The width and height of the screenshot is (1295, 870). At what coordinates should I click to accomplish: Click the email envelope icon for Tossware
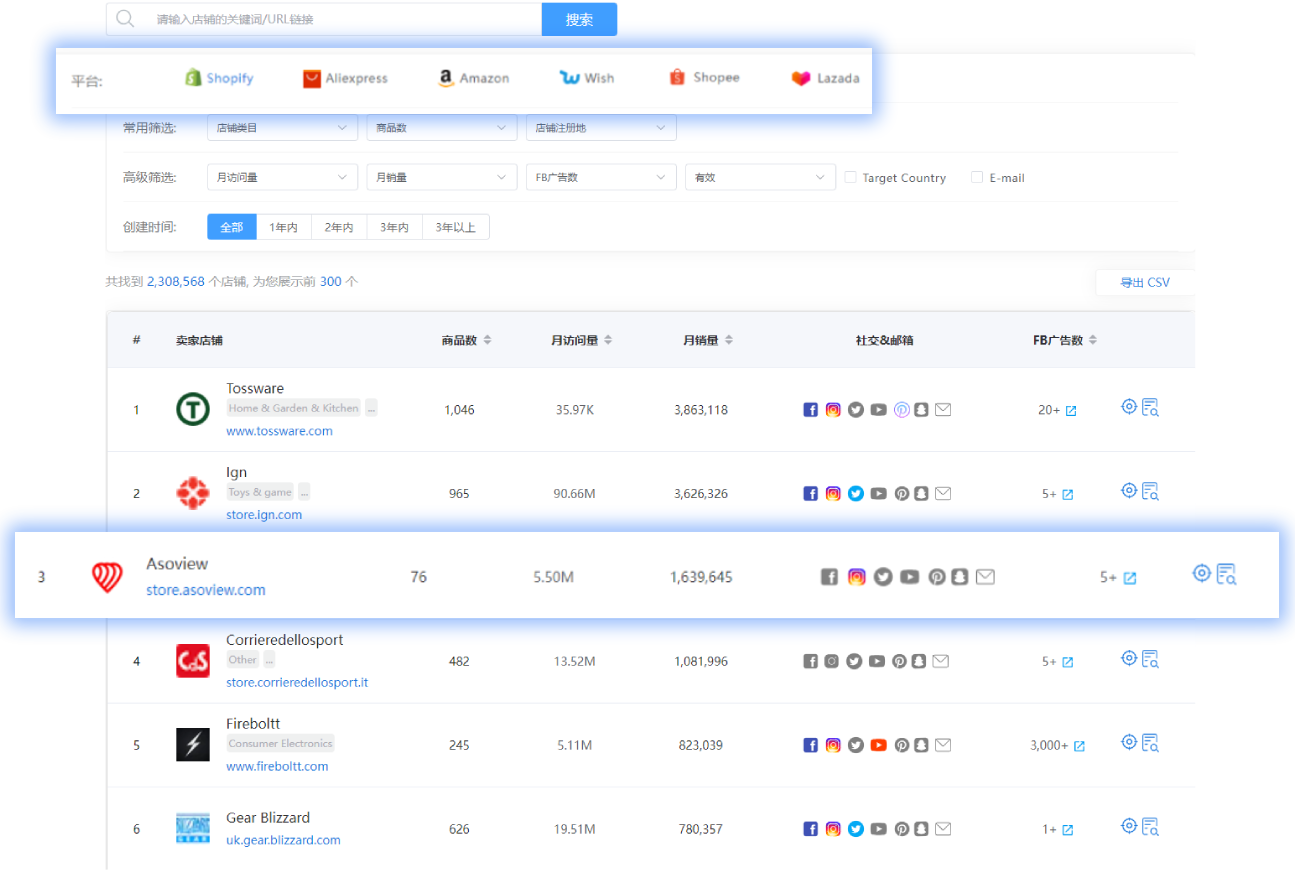click(943, 410)
